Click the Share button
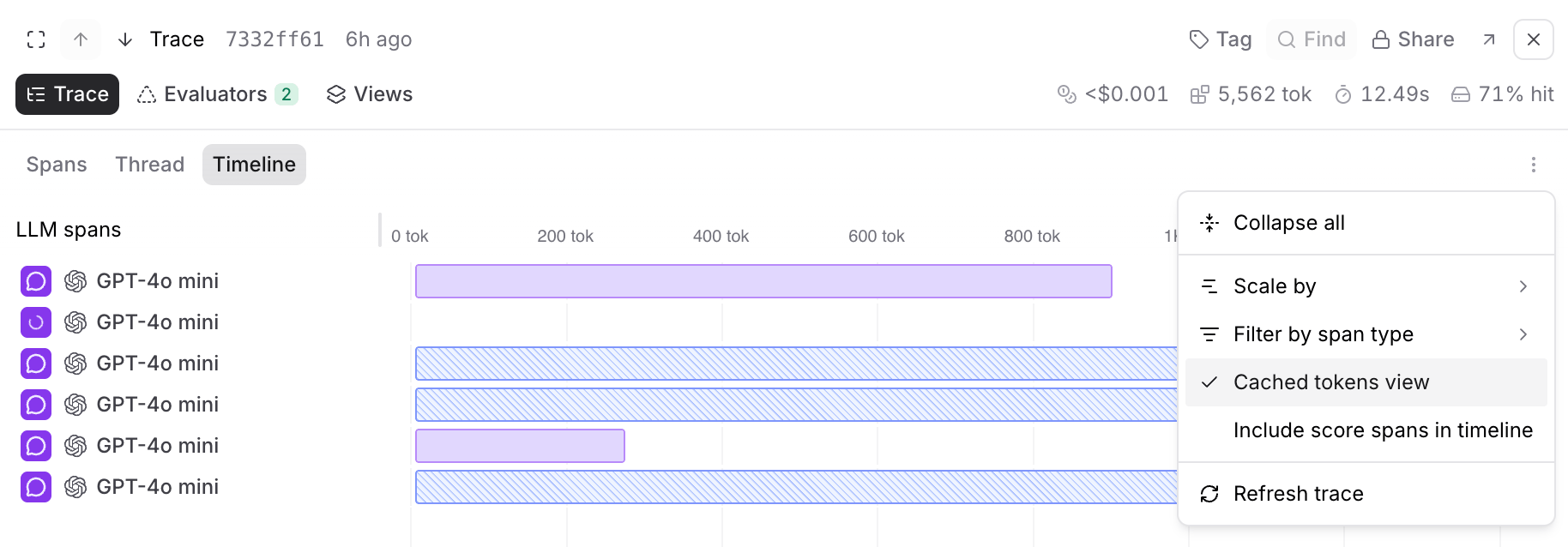The image size is (1568, 547). point(1413,39)
